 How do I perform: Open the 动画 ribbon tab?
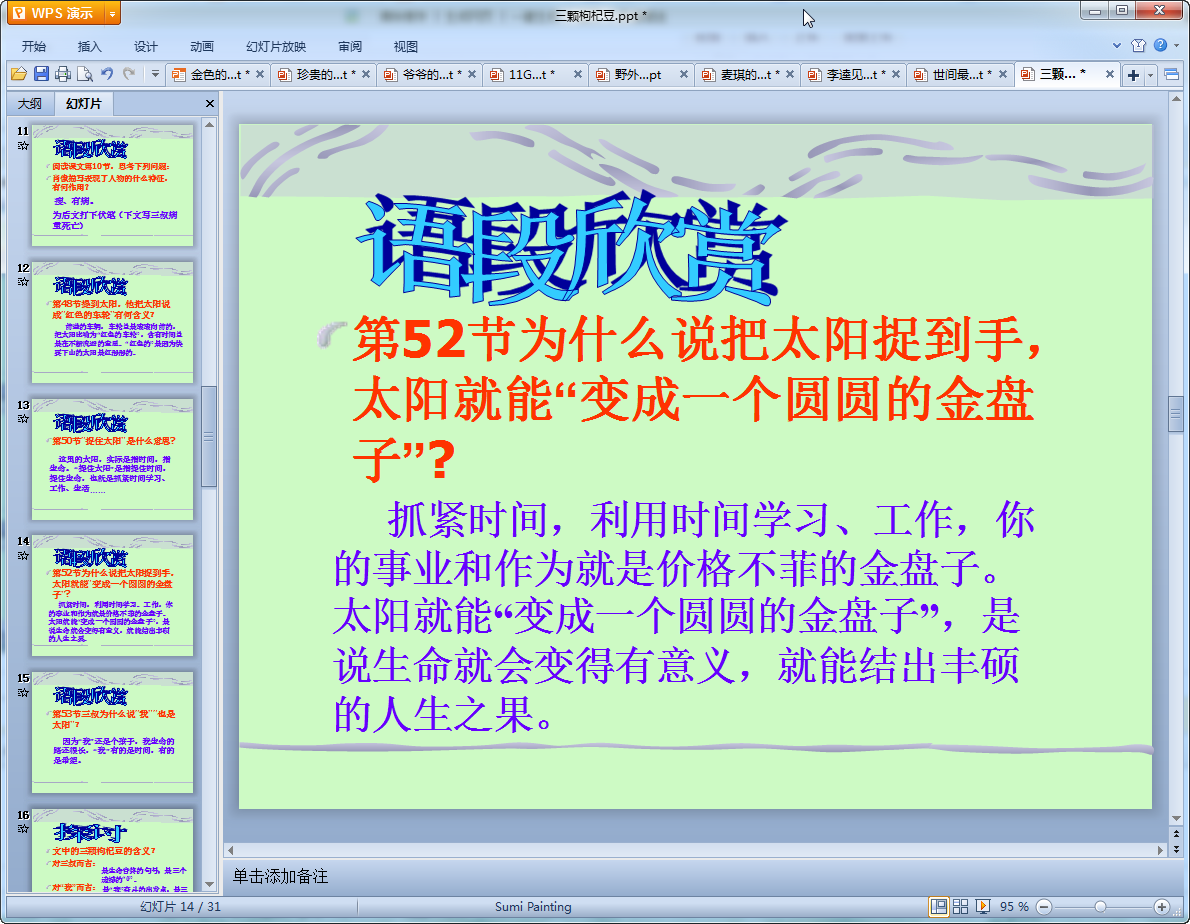[202, 46]
